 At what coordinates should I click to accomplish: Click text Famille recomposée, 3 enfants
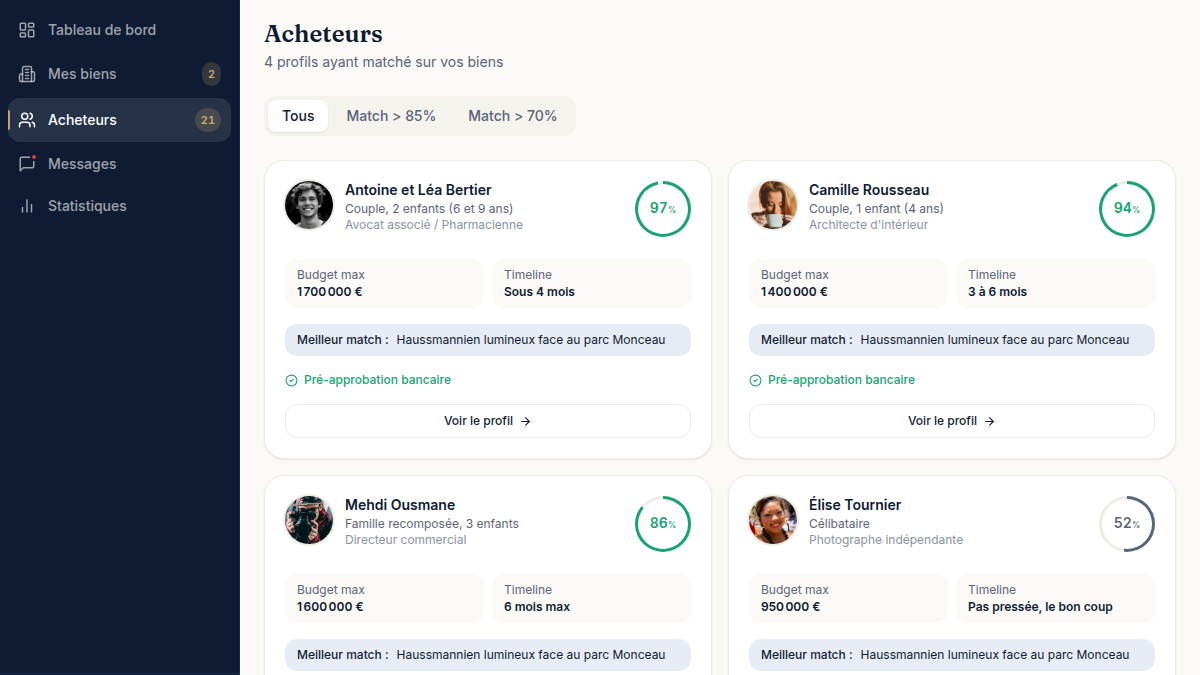point(432,524)
